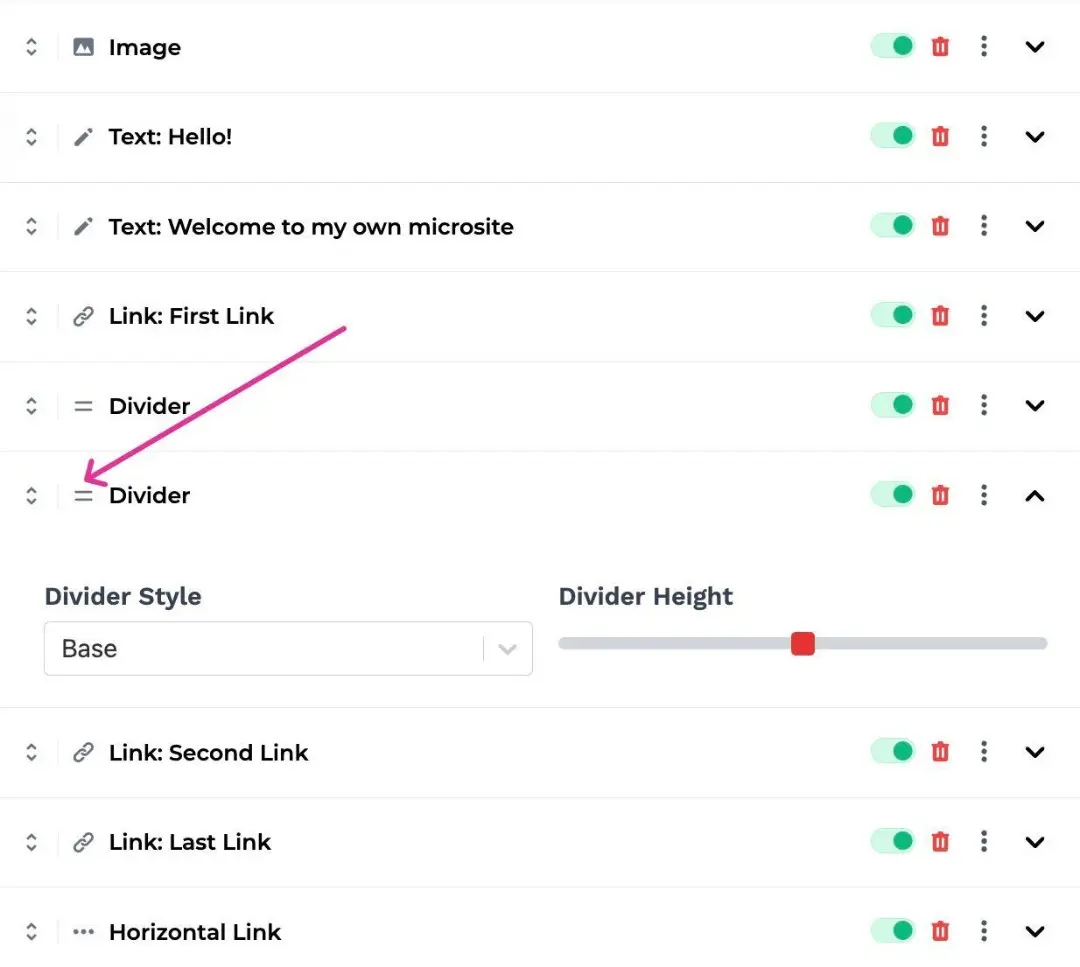Click trash icon on expanded Divider
The width and height of the screenshot is (1080, 967).
(940, 495)
